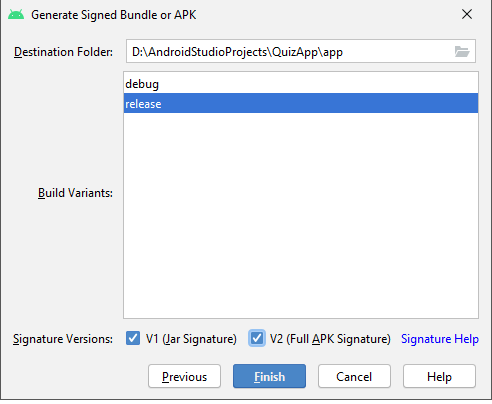492x404 pixels.
Task: Click the Android logo in title bar
Action: [x=16, y=15]
